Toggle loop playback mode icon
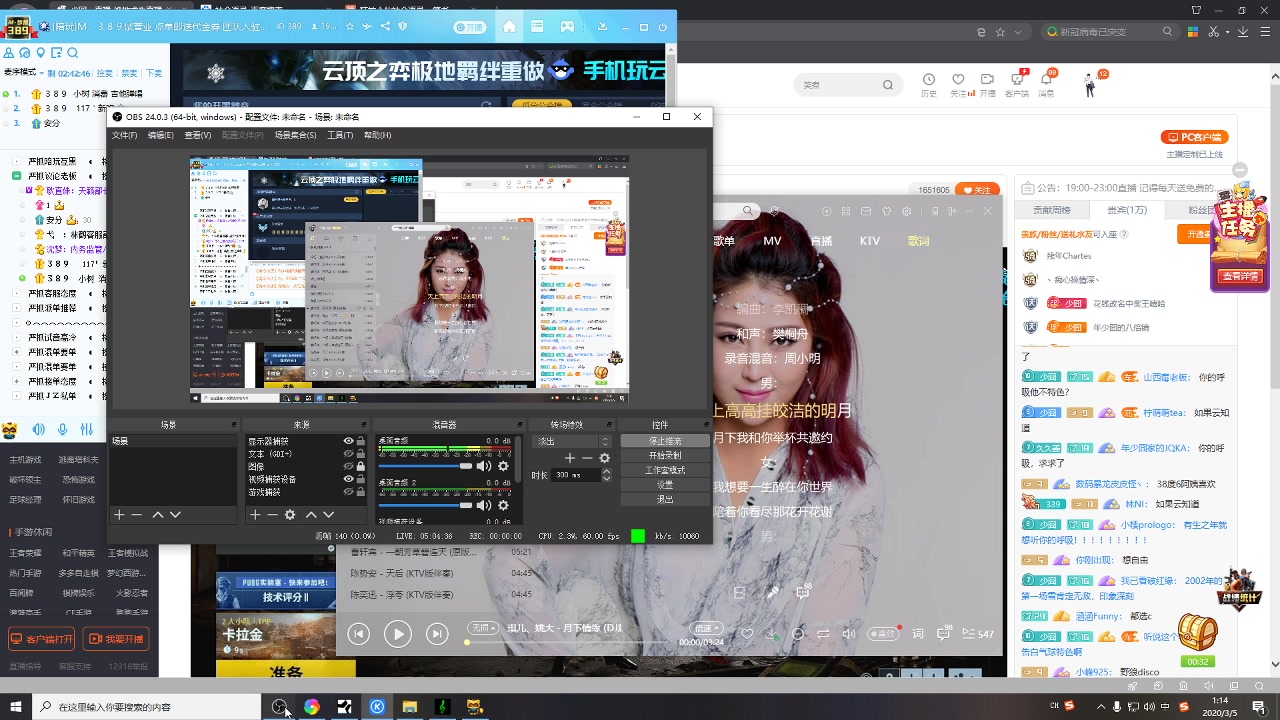Screen dimensions: 1280x720 click(x=823, y=634)
